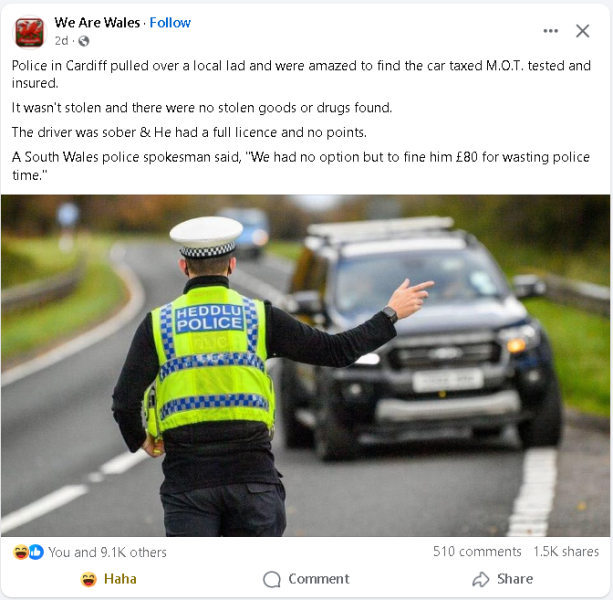Click the Haha reaction emoji in reactions summary
This screenshot has width=613, height=600.
tap(20, 552)
